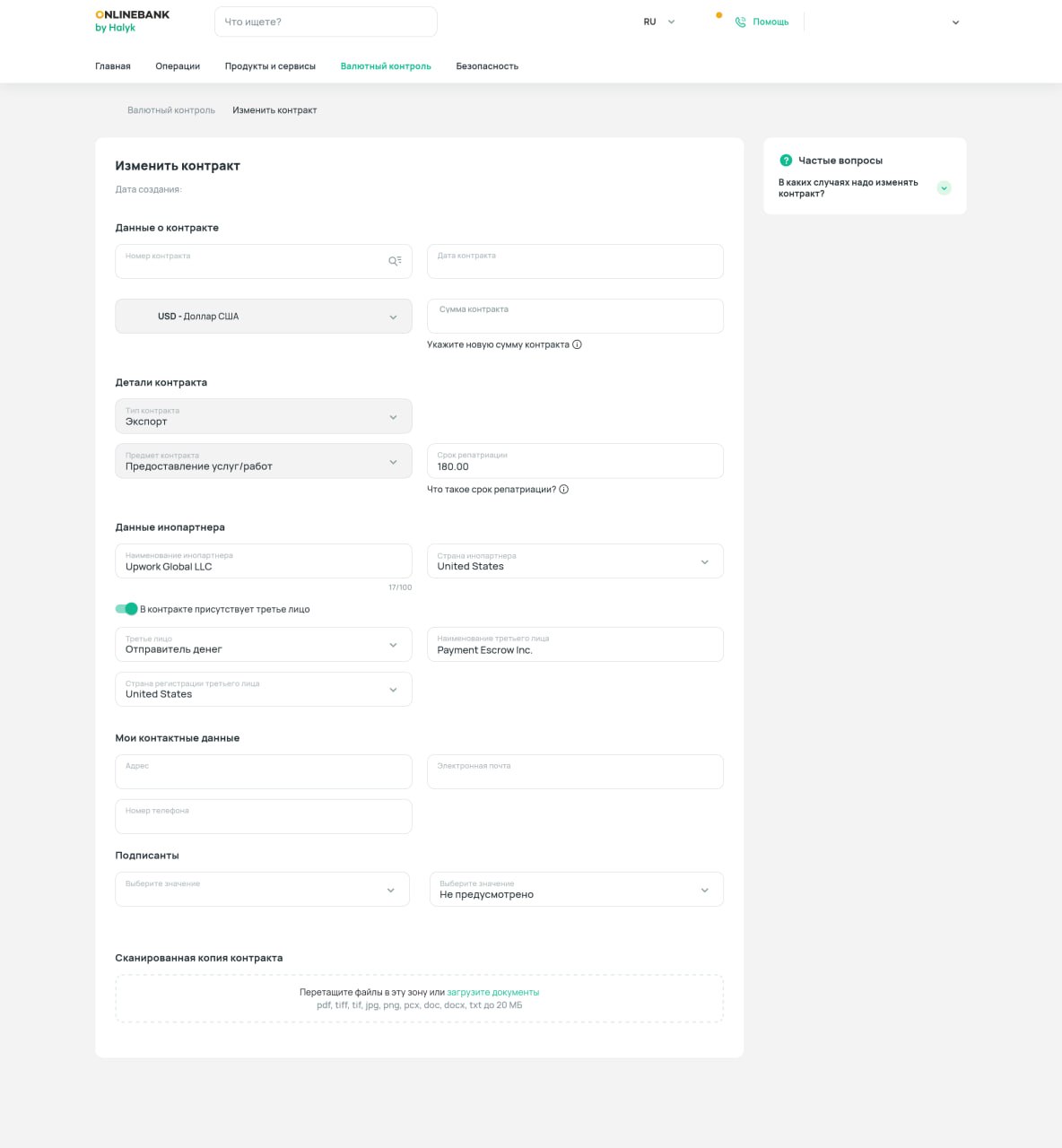Focus the Что ищете? search field
Viewport: 1062px width, 1148px height.
click(326, 22)
